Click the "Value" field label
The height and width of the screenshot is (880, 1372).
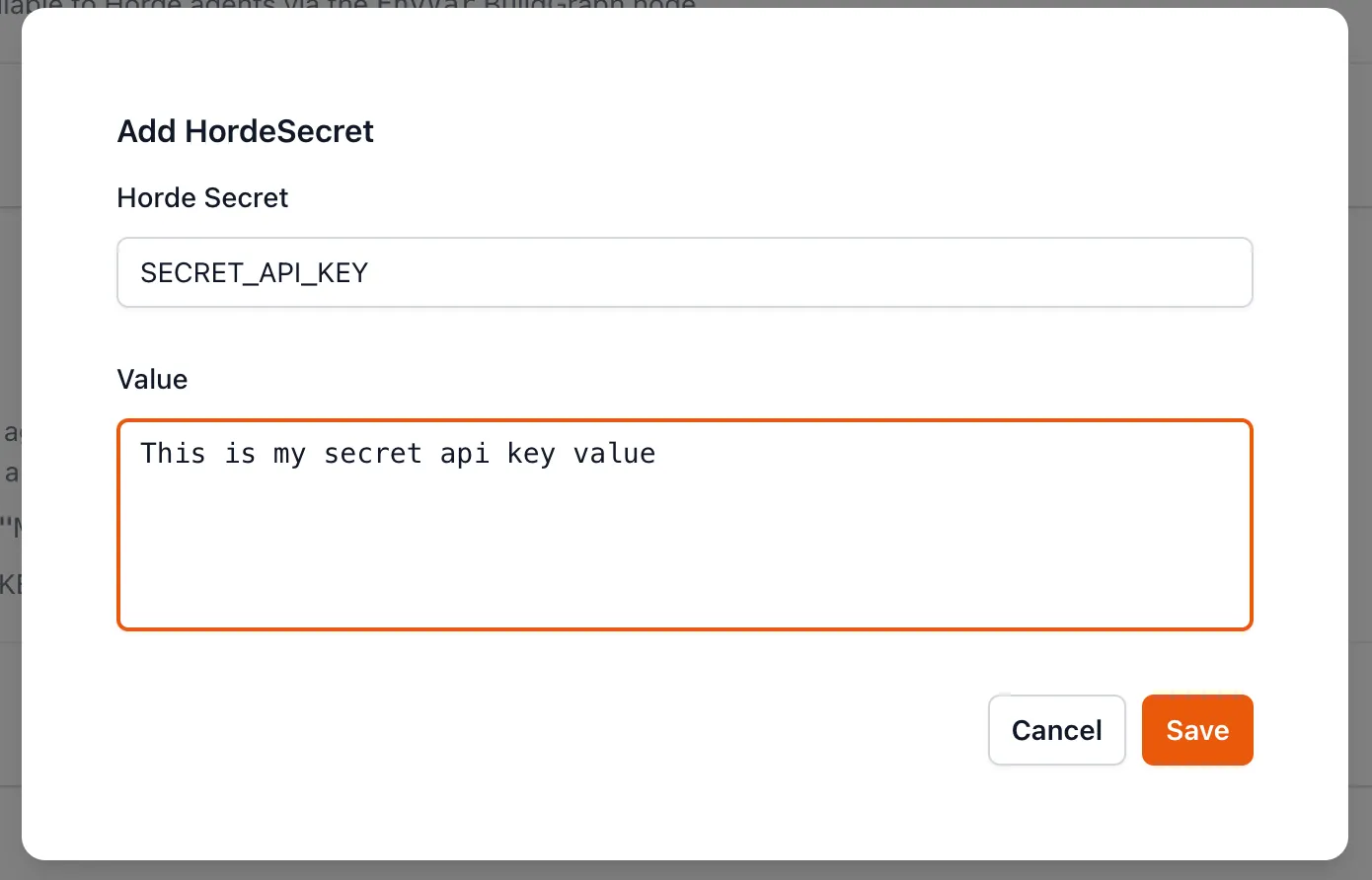coord(152,379)
